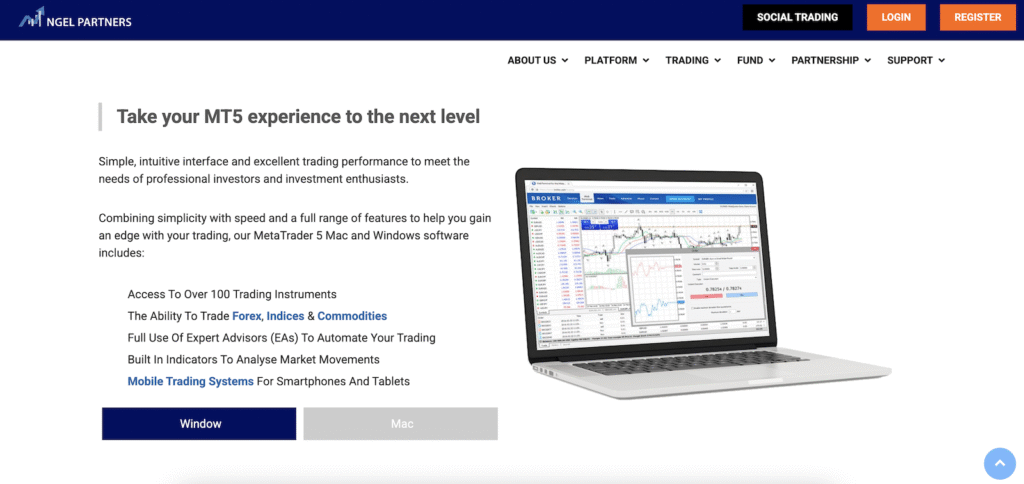Download the Window version
Screen dimensions: 1024x484
pyautogui.click(x=199, y=424)
